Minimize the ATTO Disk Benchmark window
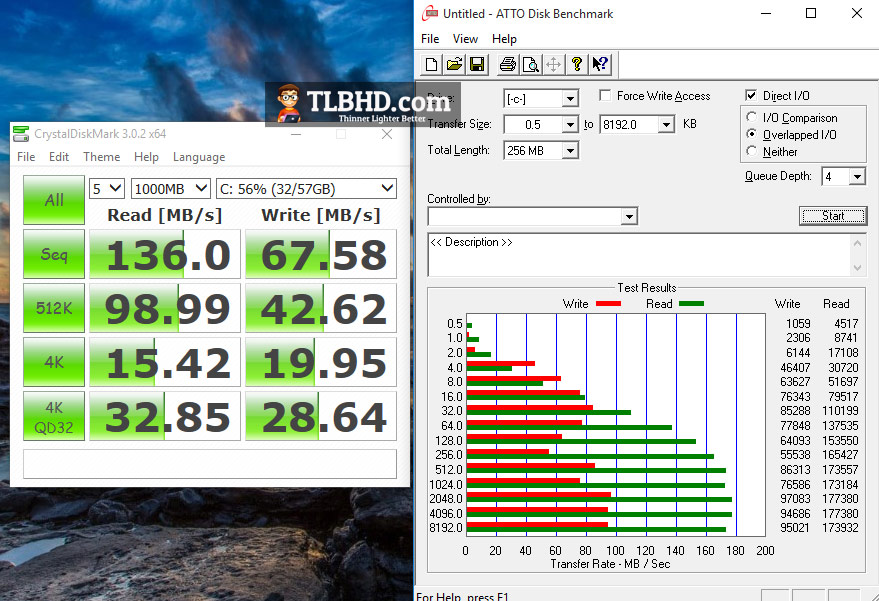879x601 pixels. click(766, 13)
